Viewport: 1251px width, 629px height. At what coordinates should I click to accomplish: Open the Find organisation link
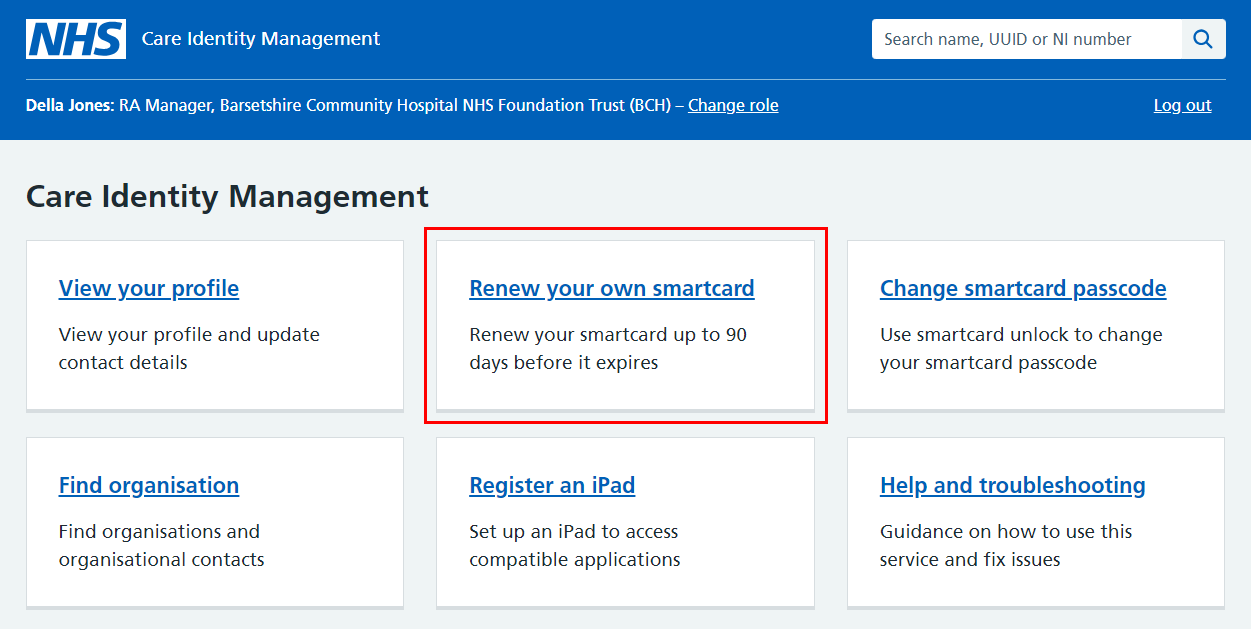(149, 485)
